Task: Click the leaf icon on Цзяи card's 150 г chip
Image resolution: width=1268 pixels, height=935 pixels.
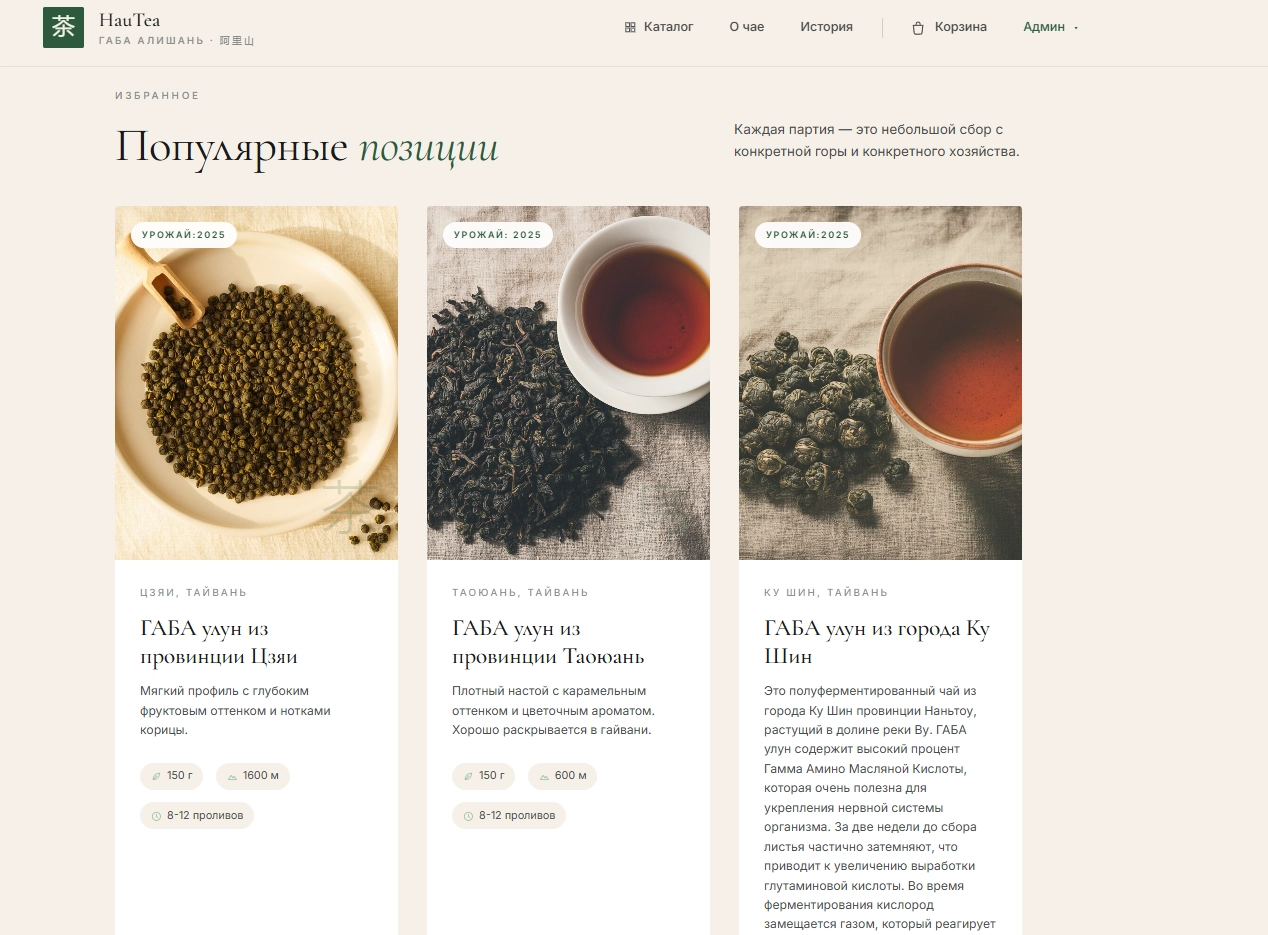Action: [x=156, y=776]
